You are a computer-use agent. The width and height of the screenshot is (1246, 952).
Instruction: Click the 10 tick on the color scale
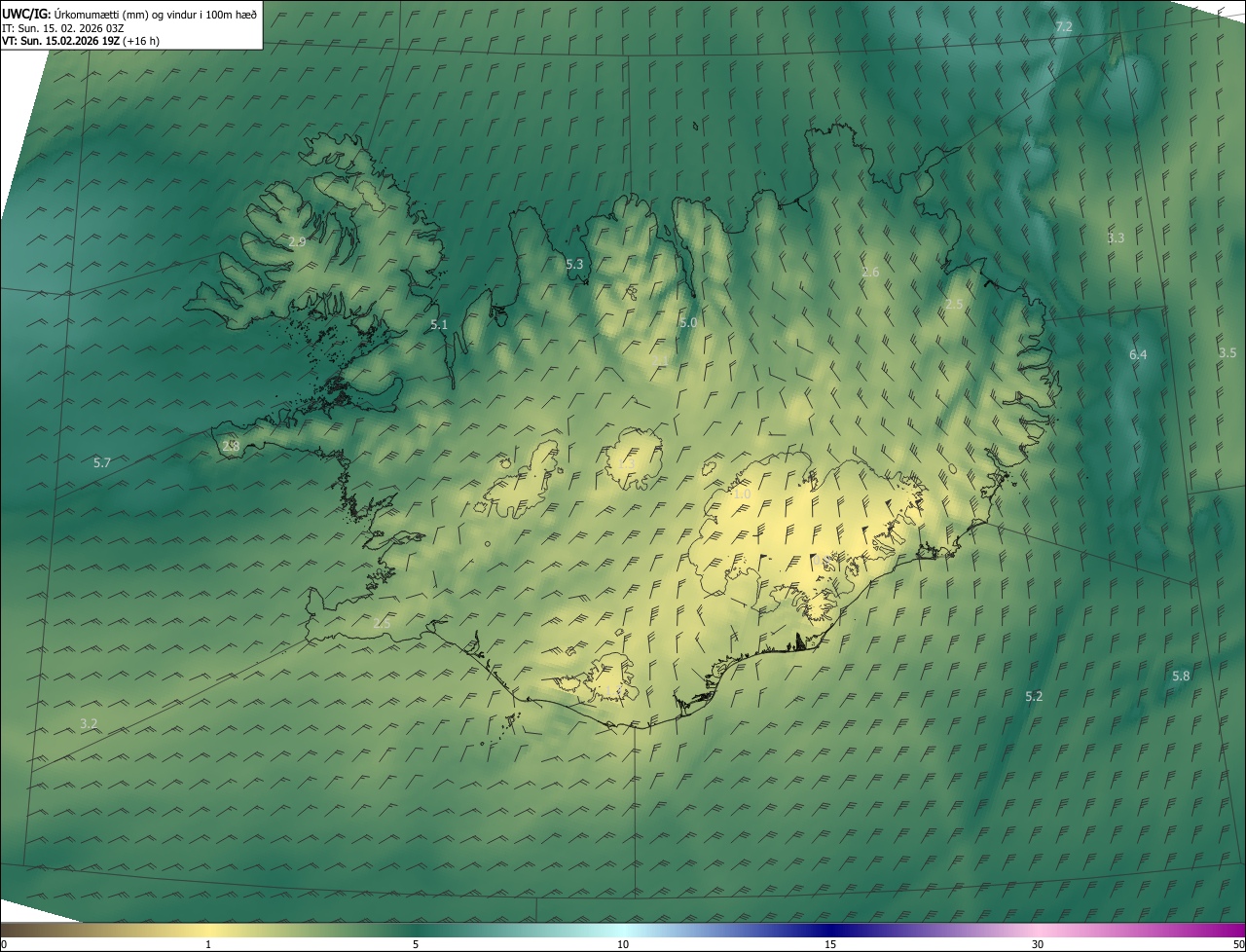pyautogui.click(x=623, y=944)
